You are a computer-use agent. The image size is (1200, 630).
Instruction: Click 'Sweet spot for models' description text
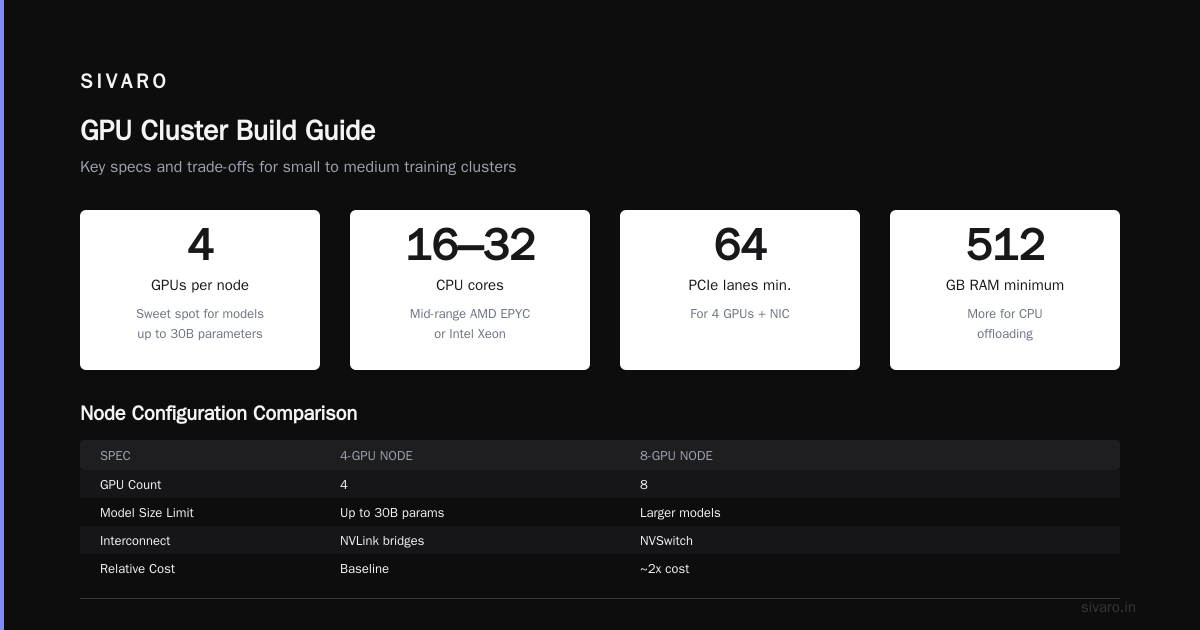[x=200, y=314]
